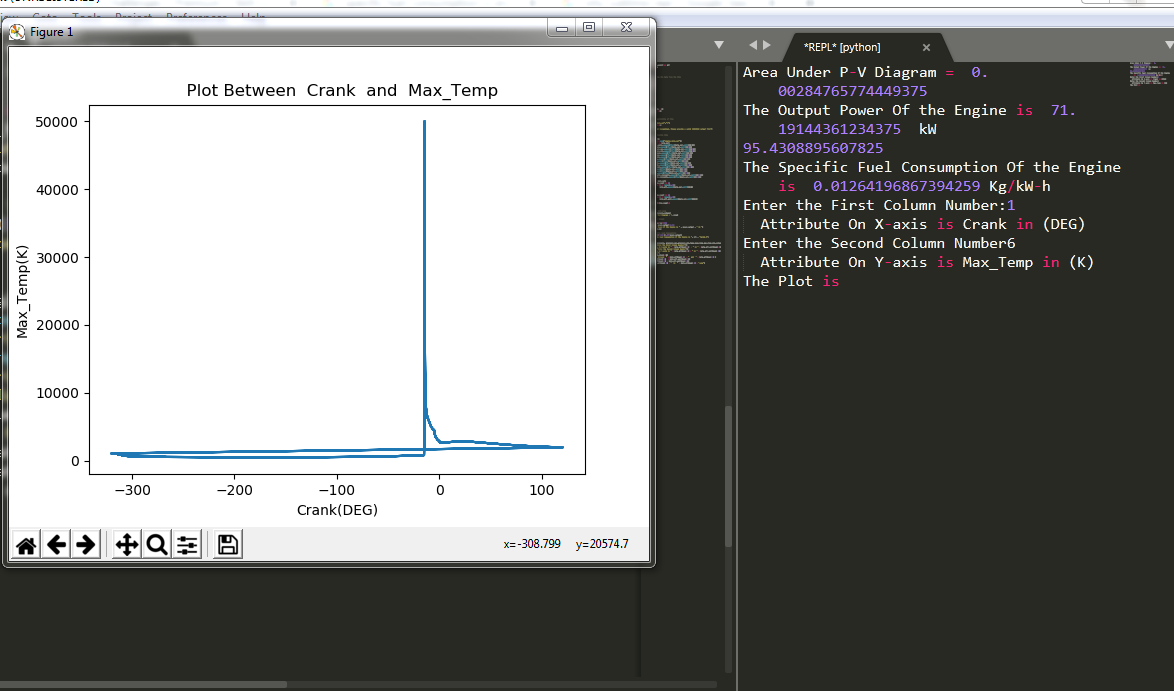Open the Help menu

pos(253,17)
